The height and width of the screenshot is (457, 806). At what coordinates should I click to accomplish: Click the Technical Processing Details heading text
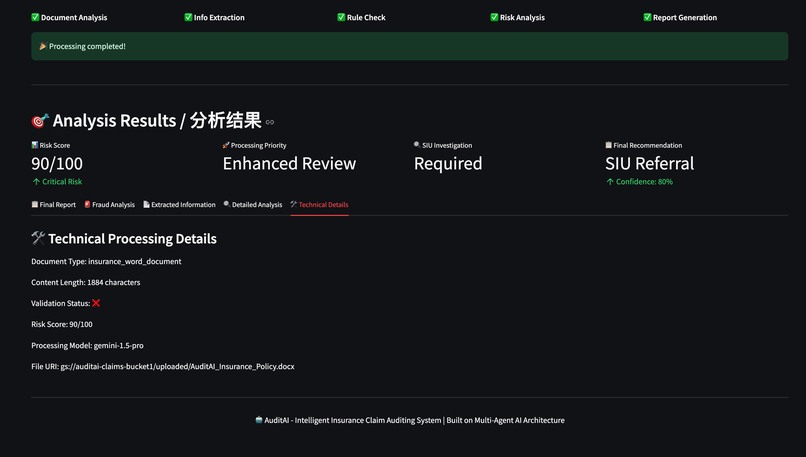(x=133, y=239)
